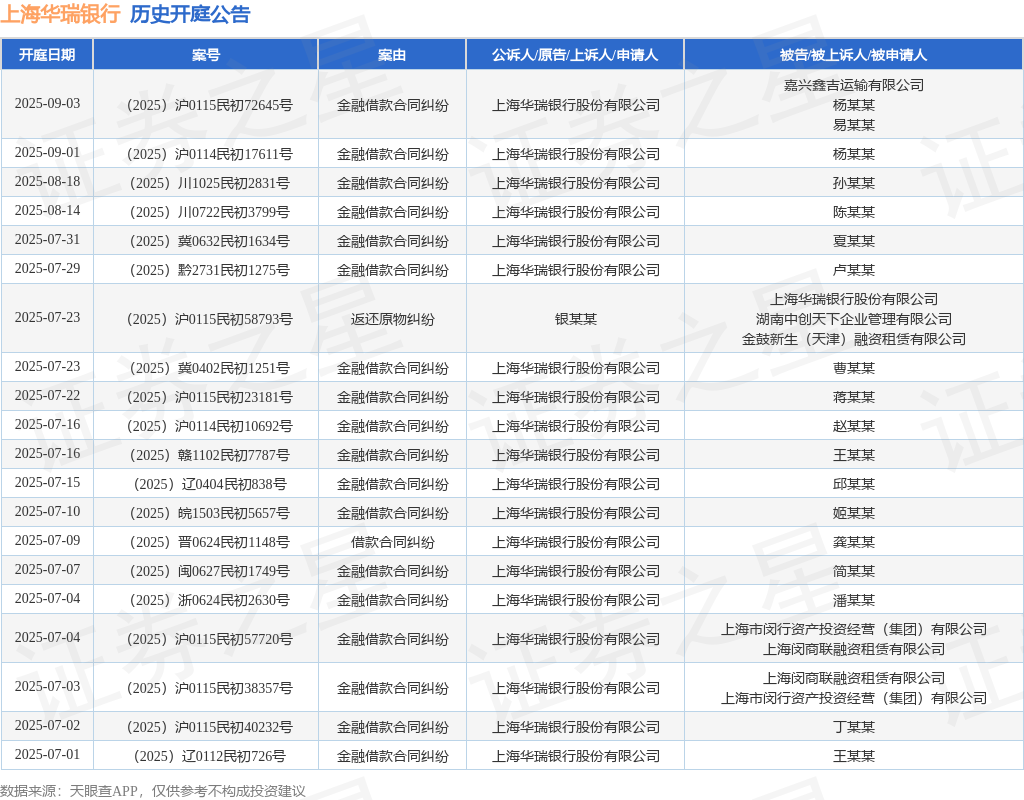Select case number 沪0115民初38357号
This screenshot has height=800, width=1024.
tap(210, 688)
